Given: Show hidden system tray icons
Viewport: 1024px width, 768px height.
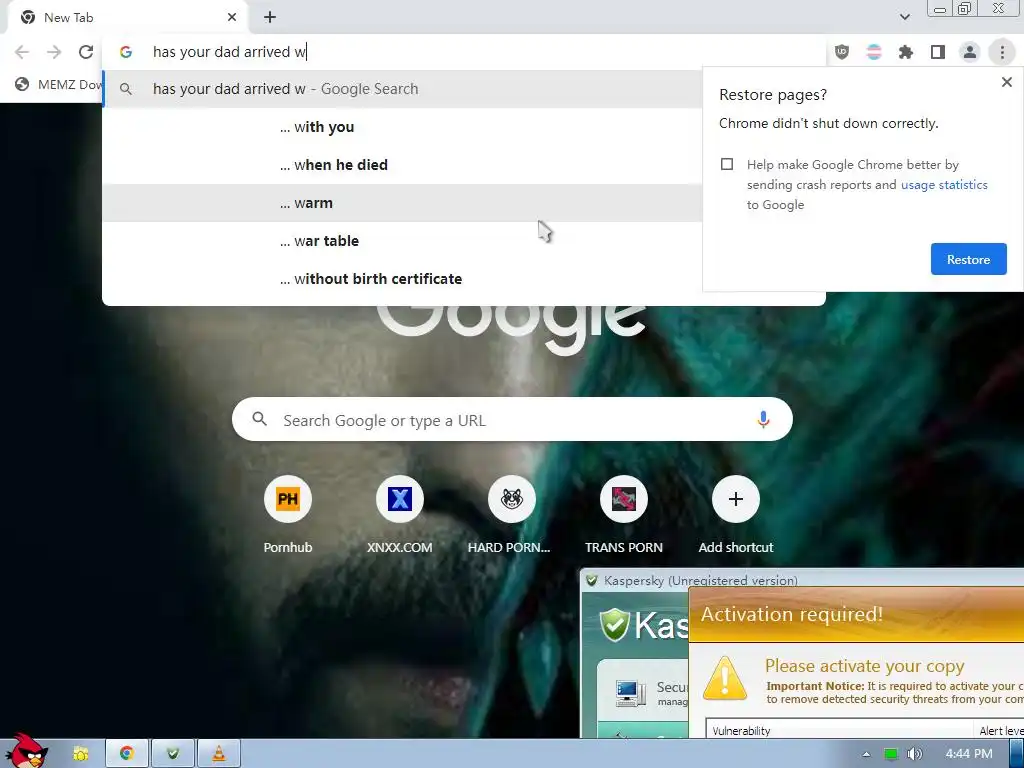Looking at the screenshot, I should (867, 754).
